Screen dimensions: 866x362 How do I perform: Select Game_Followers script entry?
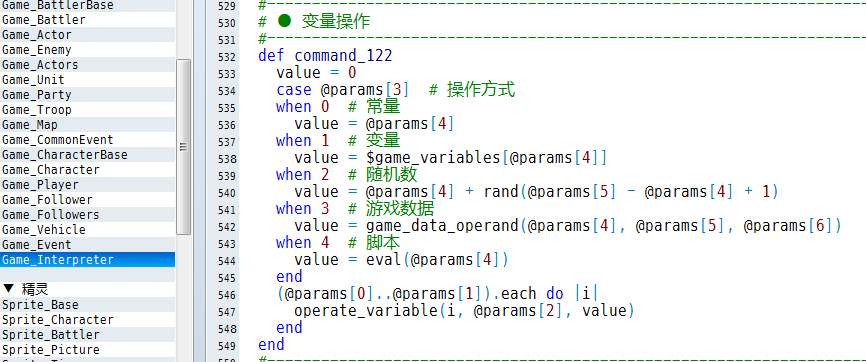pyautogui.click(x=87, y=214)
